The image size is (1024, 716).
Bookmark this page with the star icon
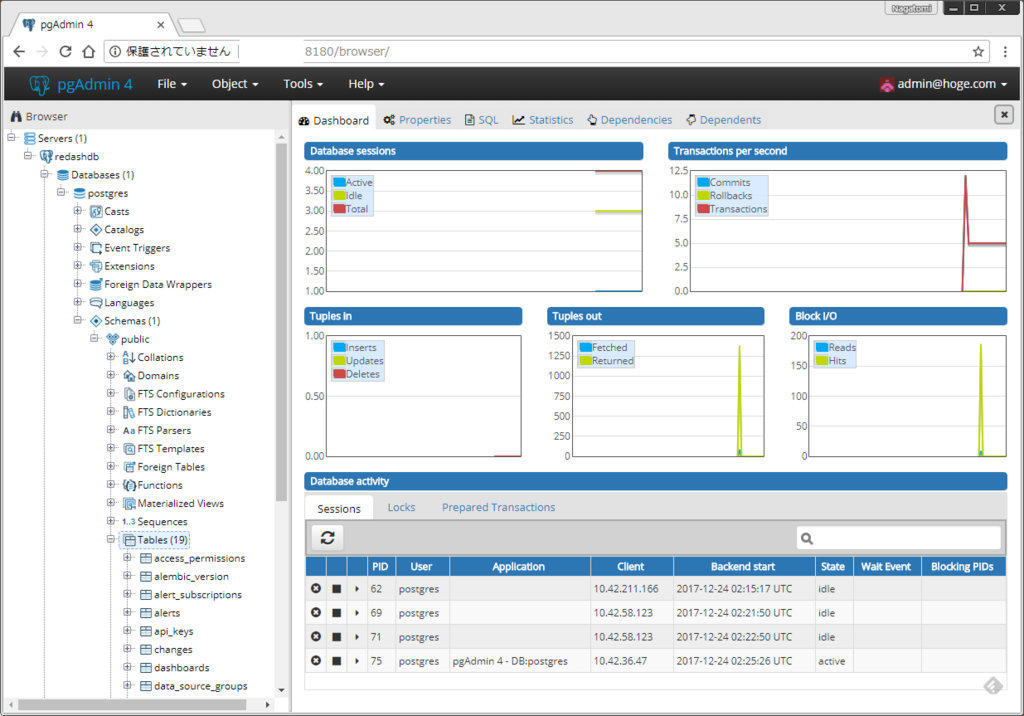pyautogui.click(x=978, y=52)
